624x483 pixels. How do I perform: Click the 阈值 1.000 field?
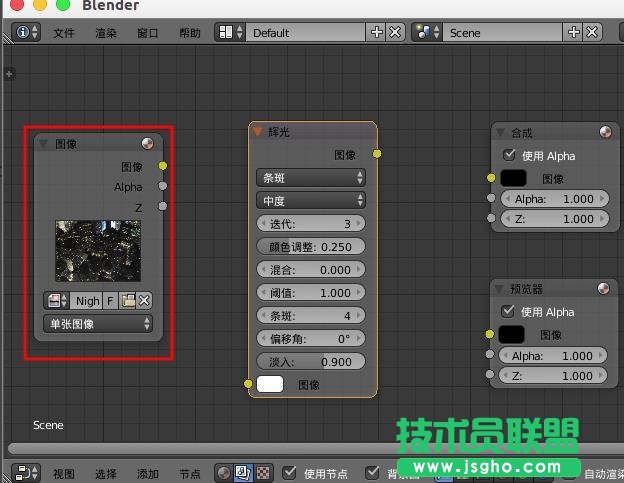point(311,293)
